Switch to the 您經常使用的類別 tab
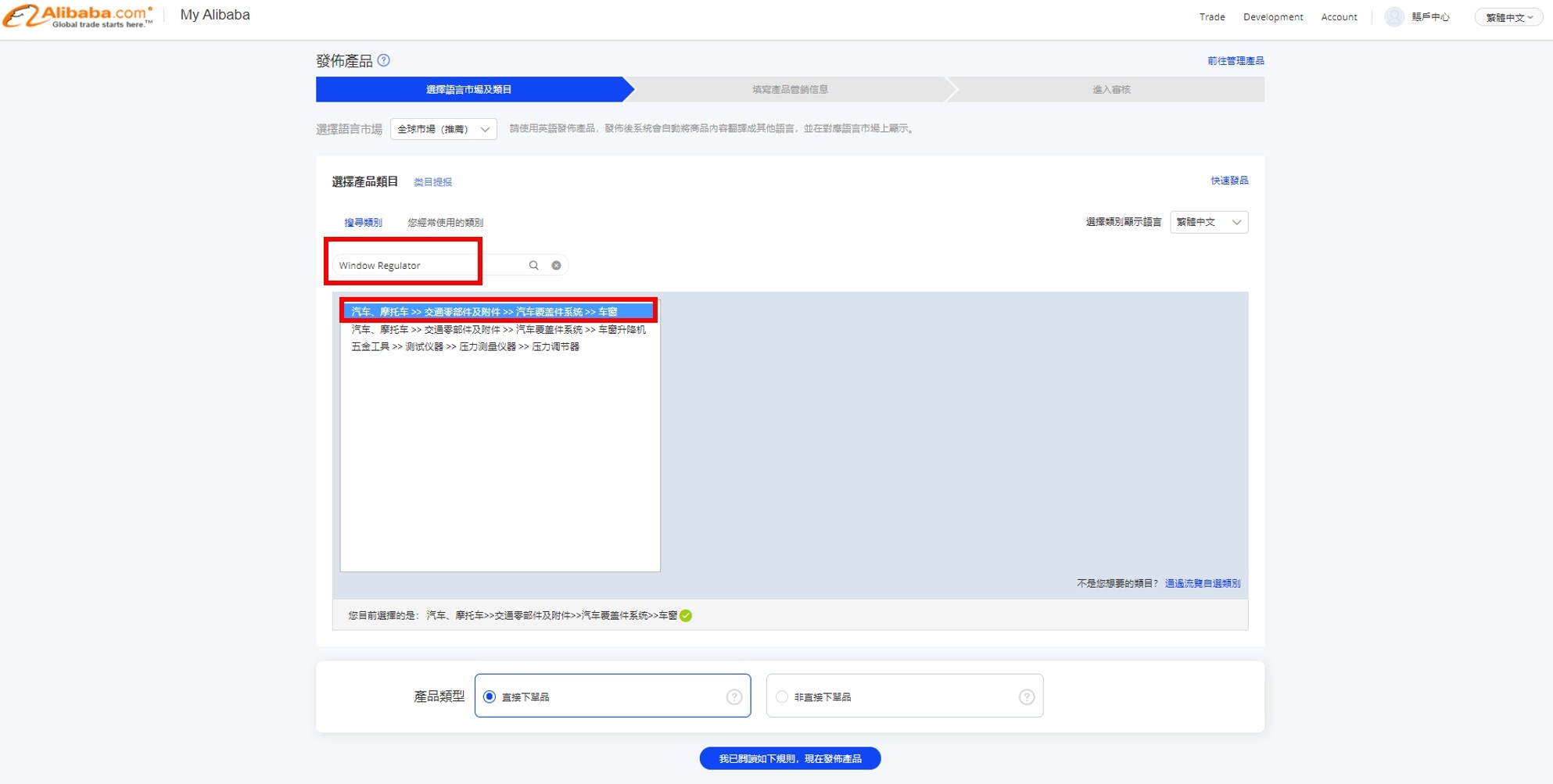 445,223
